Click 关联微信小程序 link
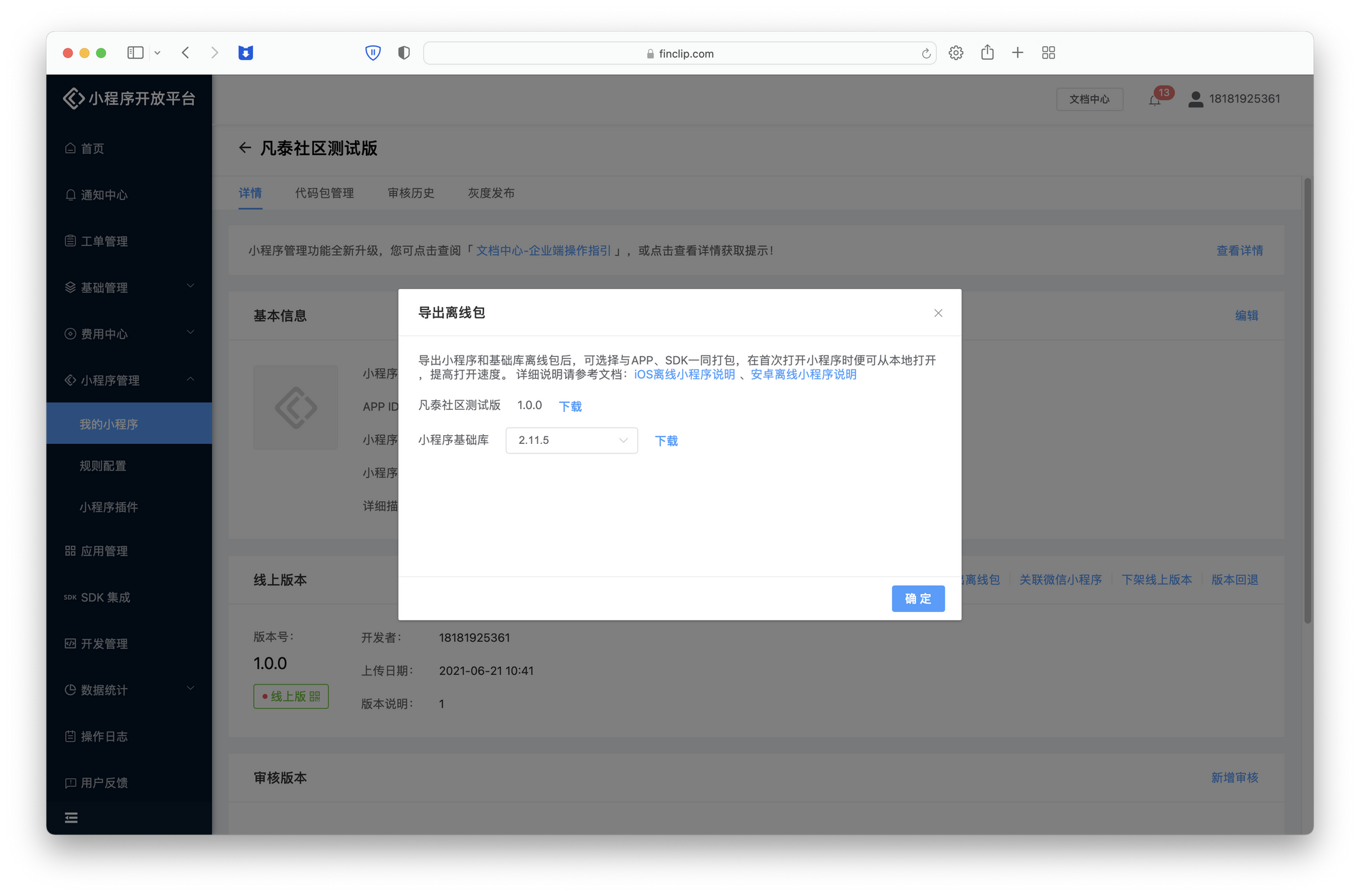 pos(1060,580)
